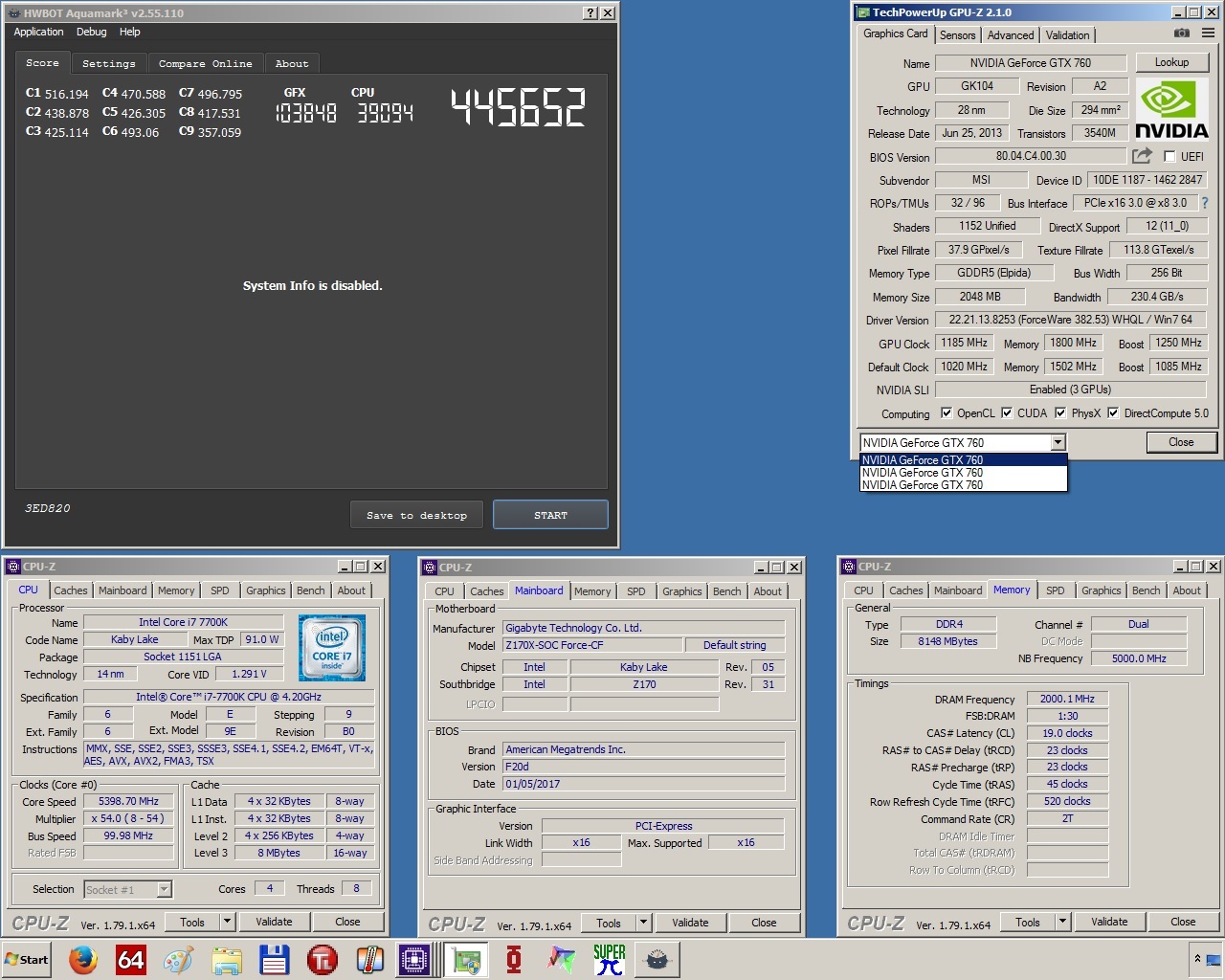Click the Tools button in CPU-Z CPU window
The width and height of the screenshot is (1225, 980).
tap(192, 922)
